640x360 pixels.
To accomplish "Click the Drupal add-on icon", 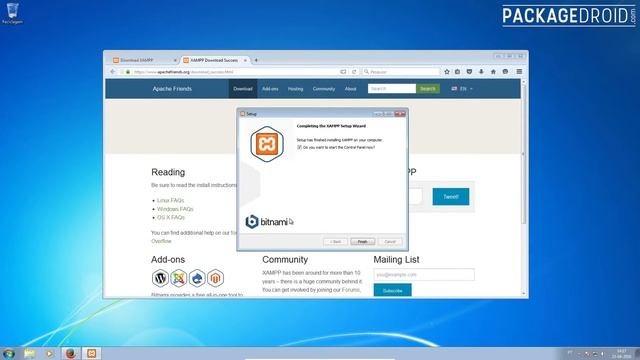I will (197, 278).
